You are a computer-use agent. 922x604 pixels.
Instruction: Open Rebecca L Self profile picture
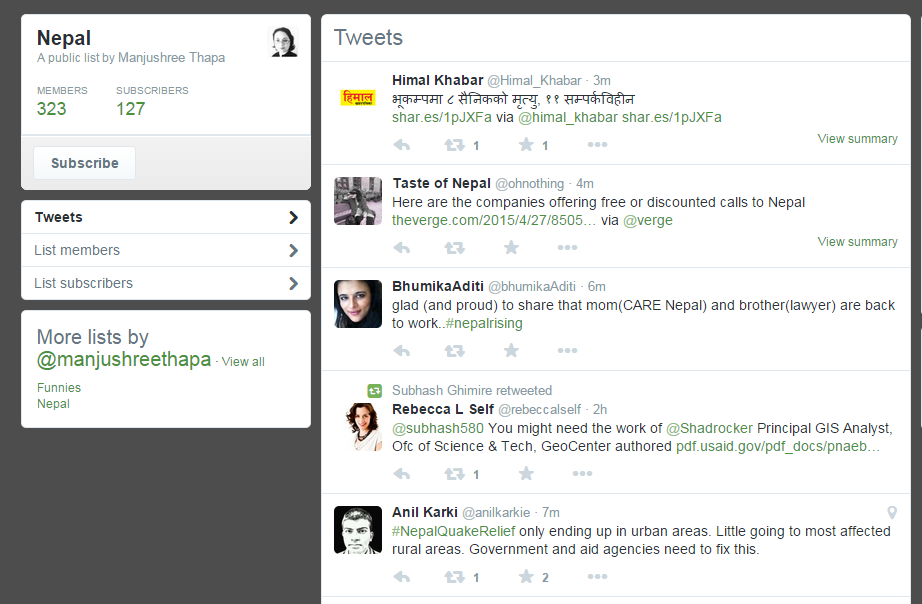click(358, 426)
